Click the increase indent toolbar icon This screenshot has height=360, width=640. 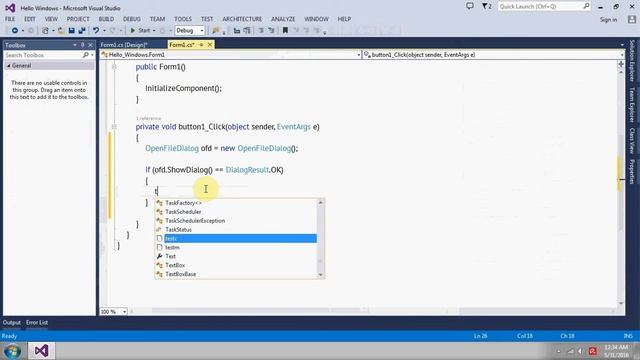point(247,31)
